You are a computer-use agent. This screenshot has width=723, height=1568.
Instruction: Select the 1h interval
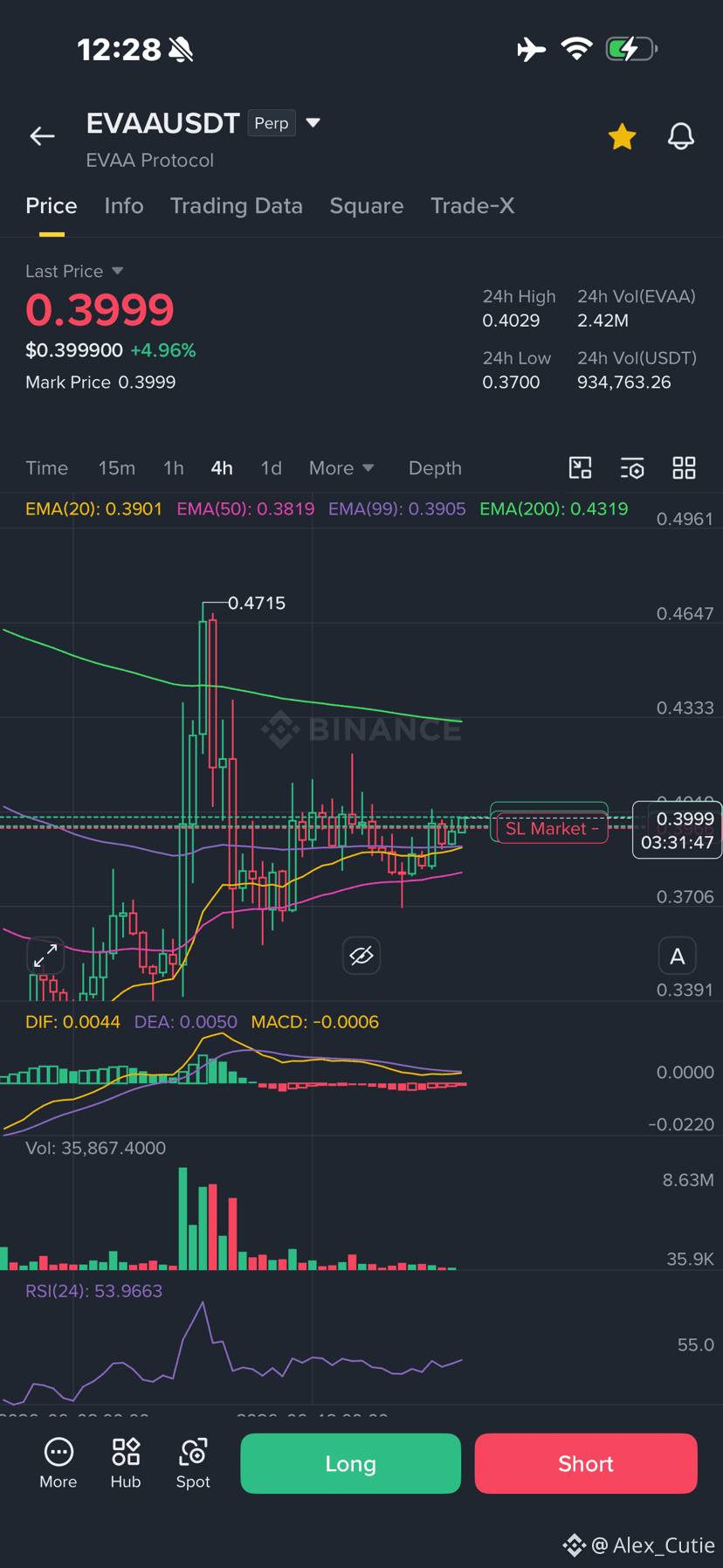coord(174,468)
